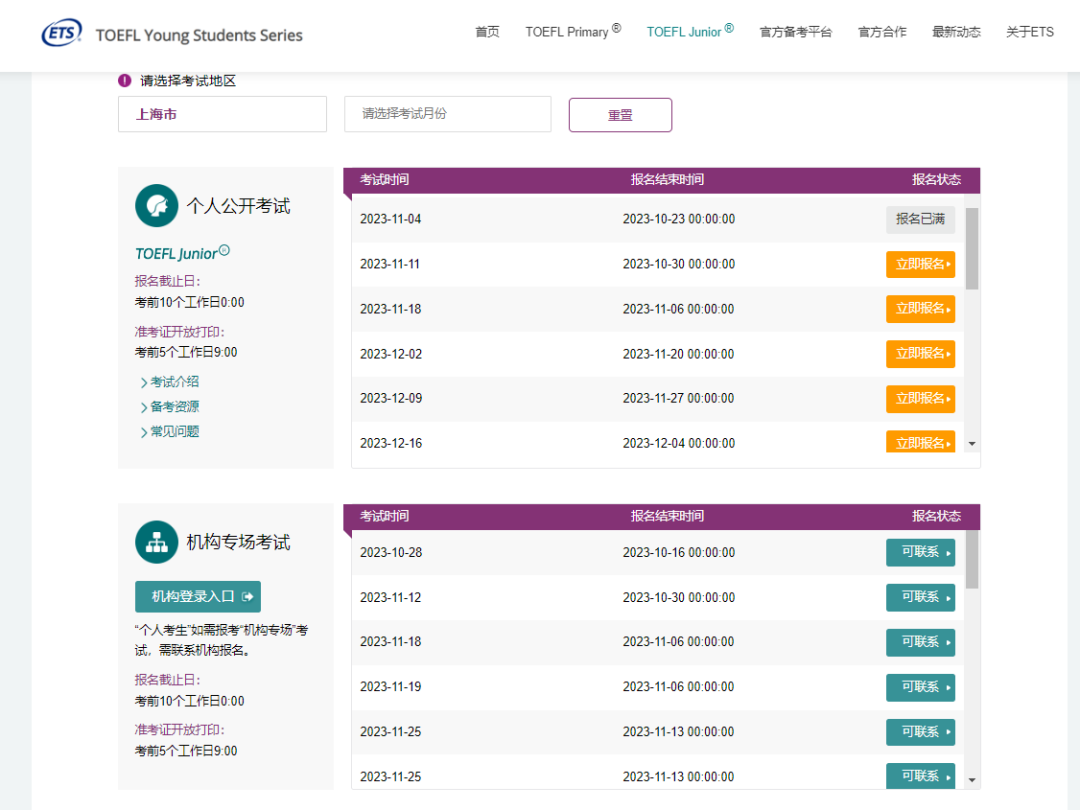
Task: Click deadline 2023-11-20 00:00:00 cell
Action: coord(678,354)
